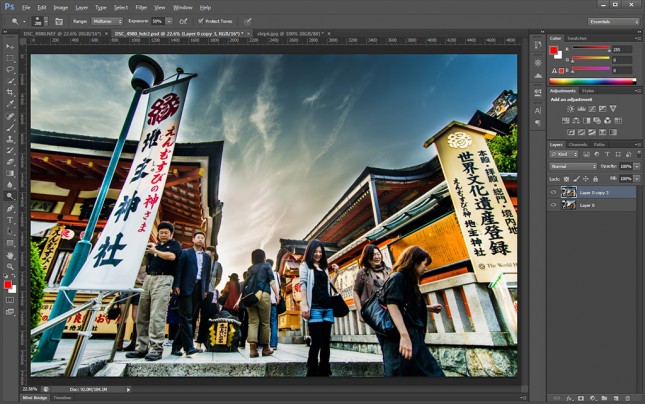645x404 pixels.
Task: Add a Photo Filter adjustment
Action: 597,121
